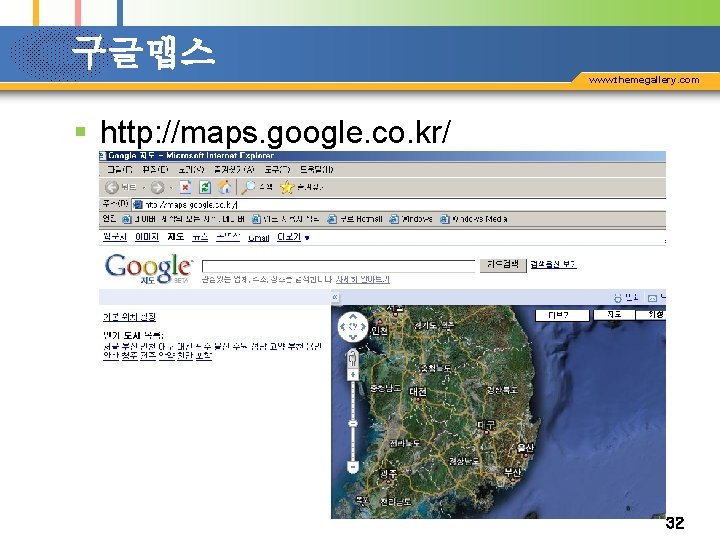Click the Gmail link in Google nav
The image size is (720, 540).
point(259,237)
